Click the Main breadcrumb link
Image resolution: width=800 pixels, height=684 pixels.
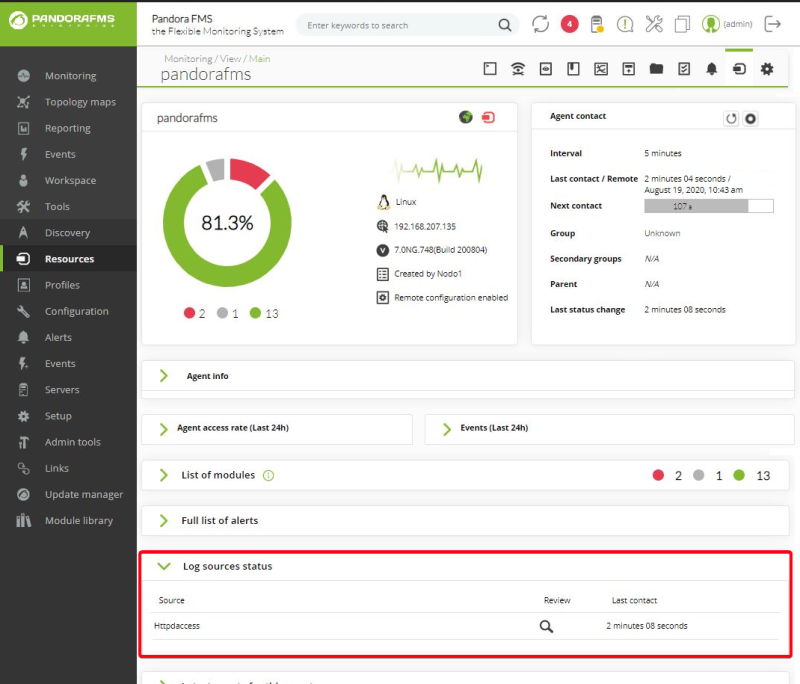(260, 59)
